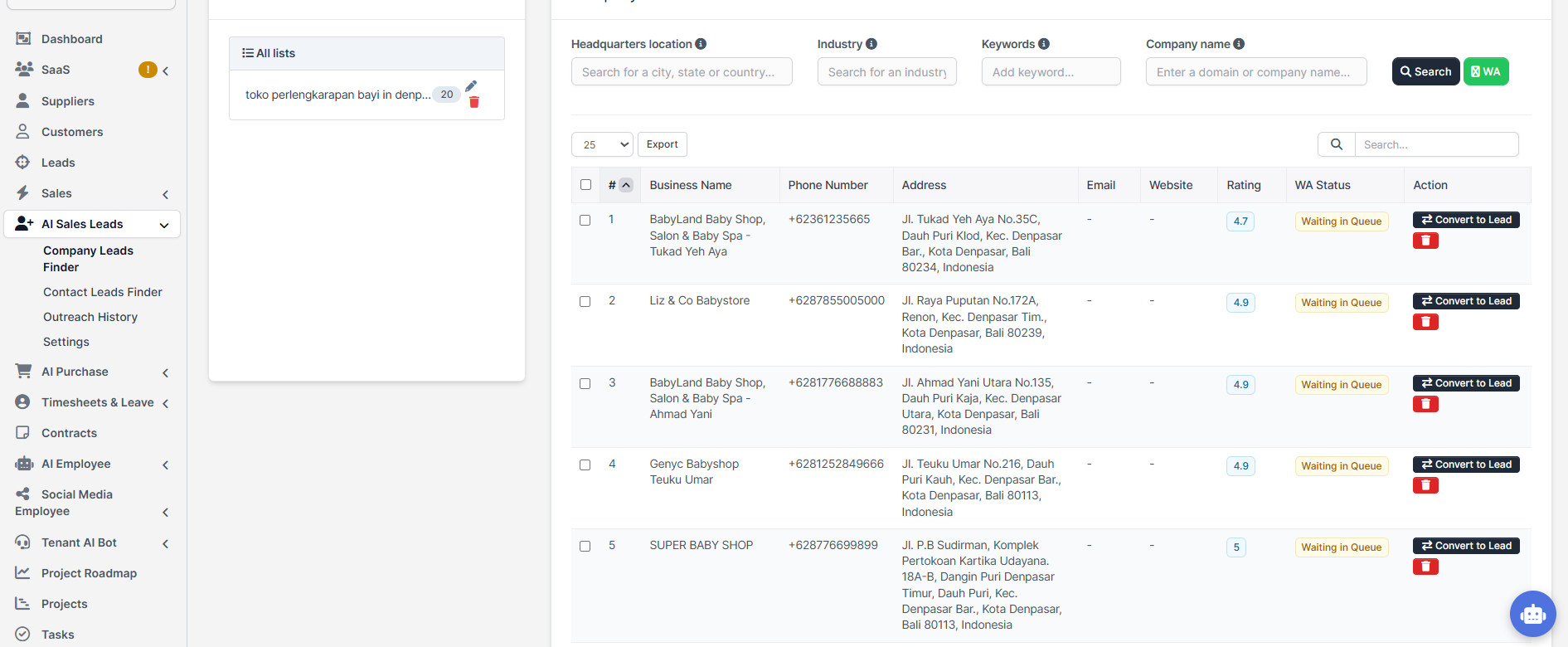Open the Timesheets & Leave menu item
The height and width of the screenshot is (647, 1568).
pyautogui.click(x=98, y=402)
